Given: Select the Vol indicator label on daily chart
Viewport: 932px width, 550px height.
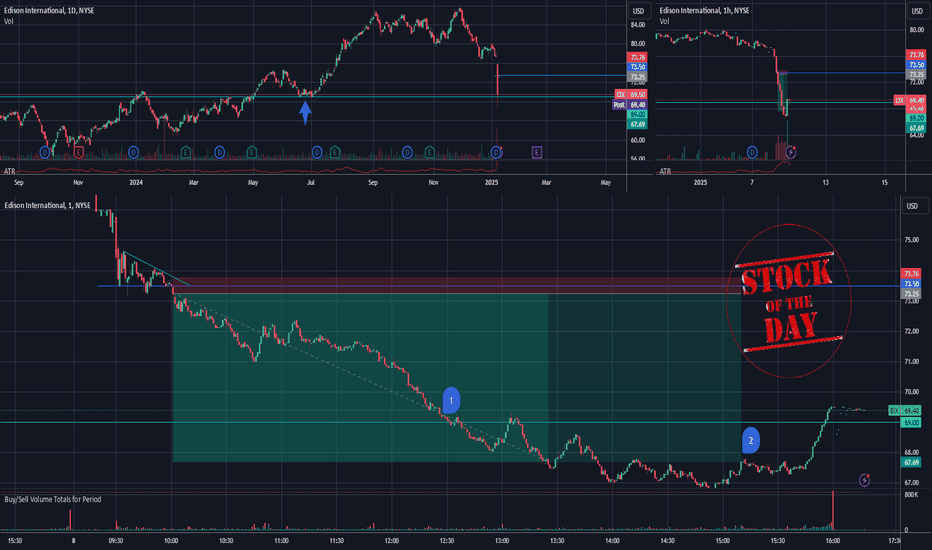Looking at the screenshot, I should 8,21.
